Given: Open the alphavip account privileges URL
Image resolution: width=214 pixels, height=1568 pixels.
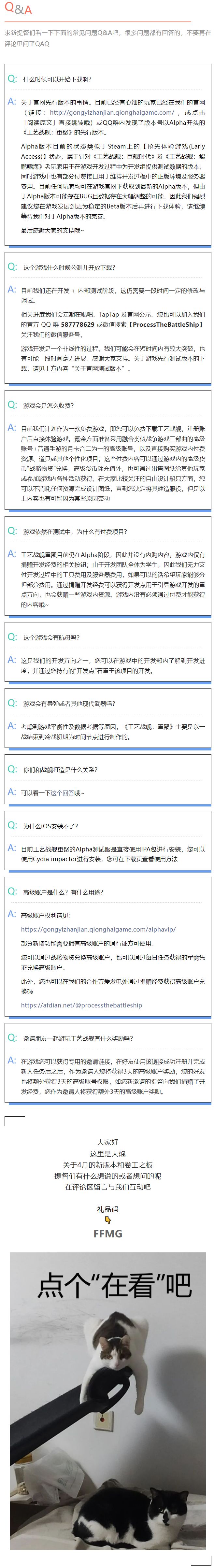Looking at the screenshot, I should pos(98,929).
